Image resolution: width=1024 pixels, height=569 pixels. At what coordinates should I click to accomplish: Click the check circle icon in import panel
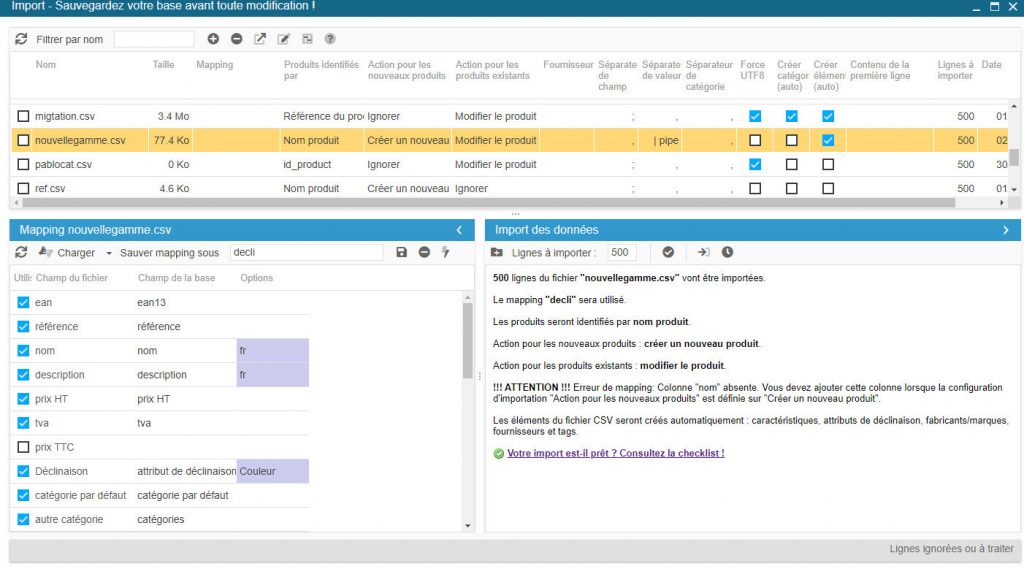pos(668,253)
